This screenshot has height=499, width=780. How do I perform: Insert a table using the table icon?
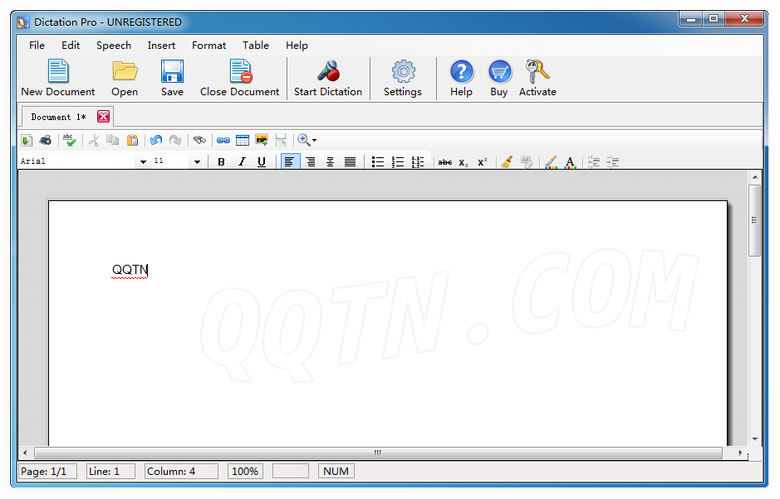(x=242, y=141)
